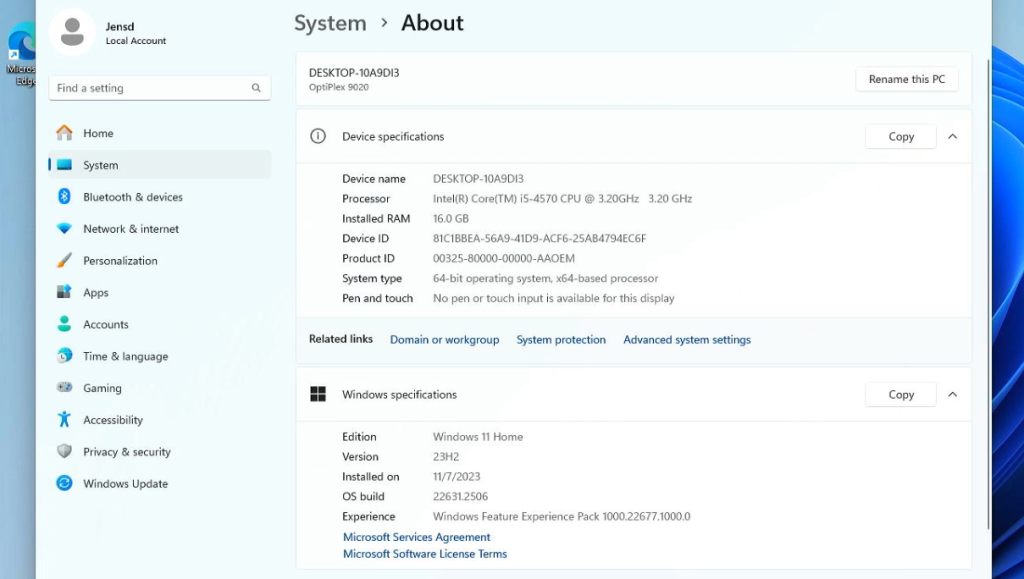Open Microsoft Software License Terms link
Screen dimensions: 1024x579
point(425,554)
